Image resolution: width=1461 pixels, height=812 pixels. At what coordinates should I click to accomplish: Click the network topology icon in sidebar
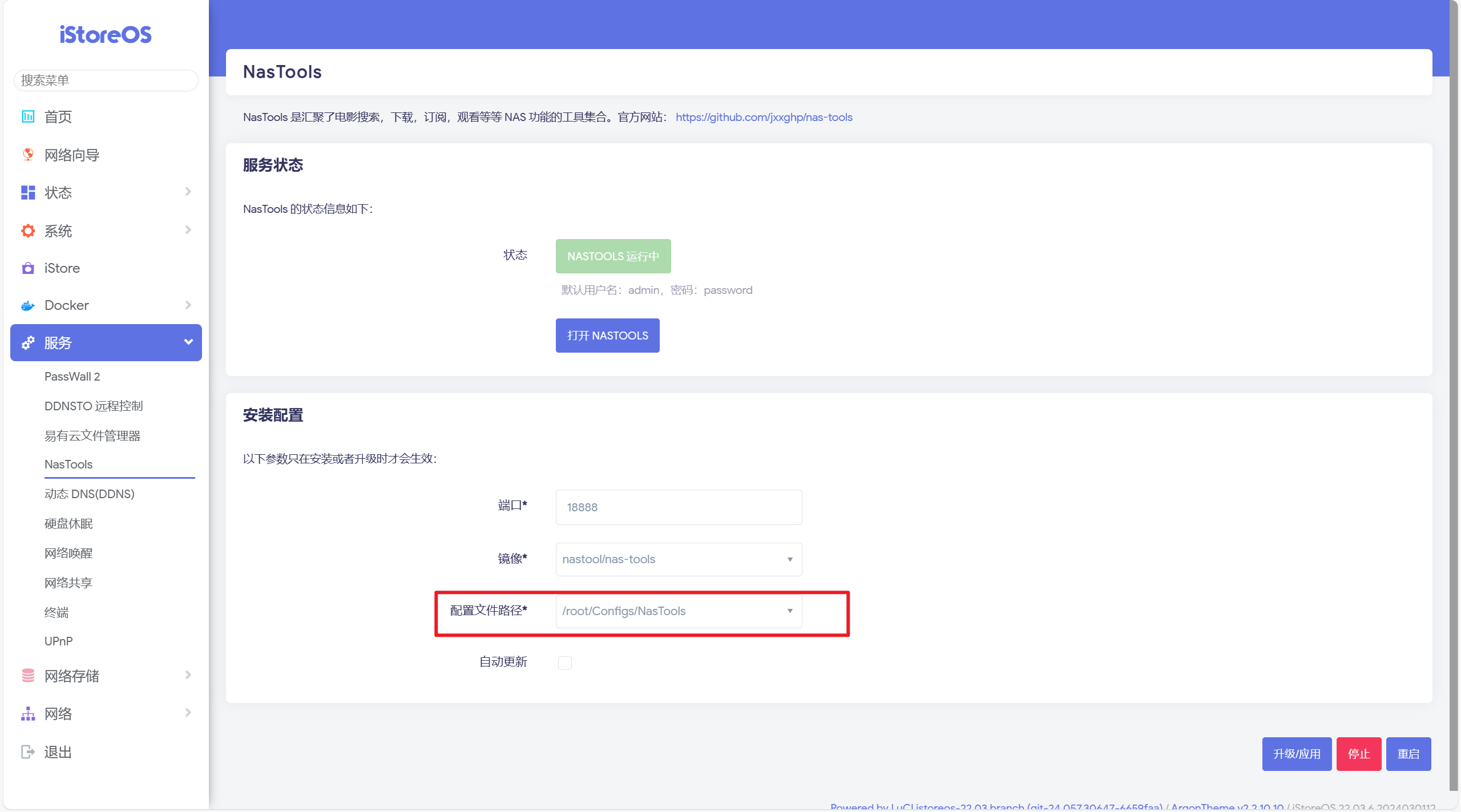point(27,714)
